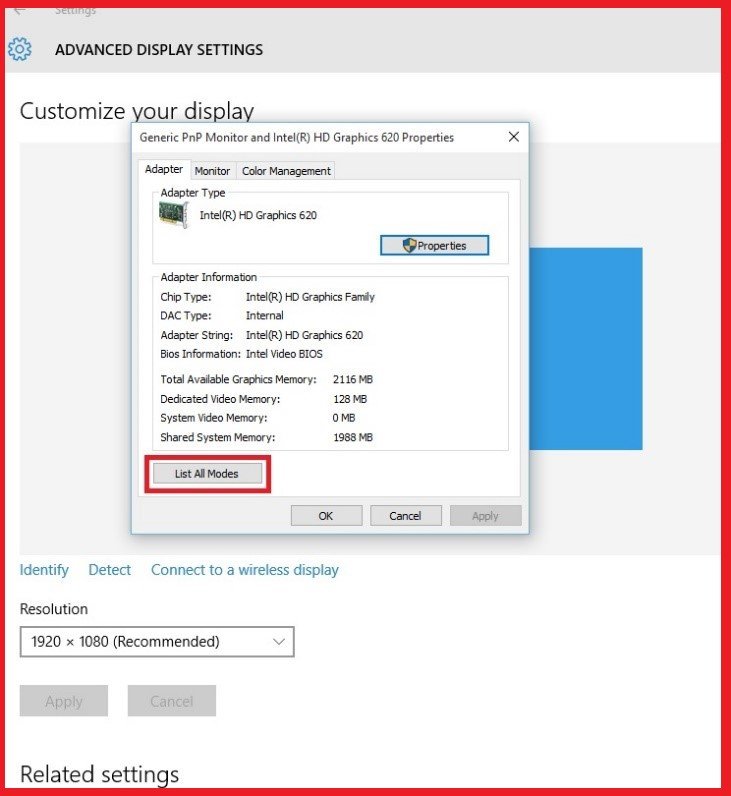
Task: Click the DAC Type value Internal
Action: 264,316
